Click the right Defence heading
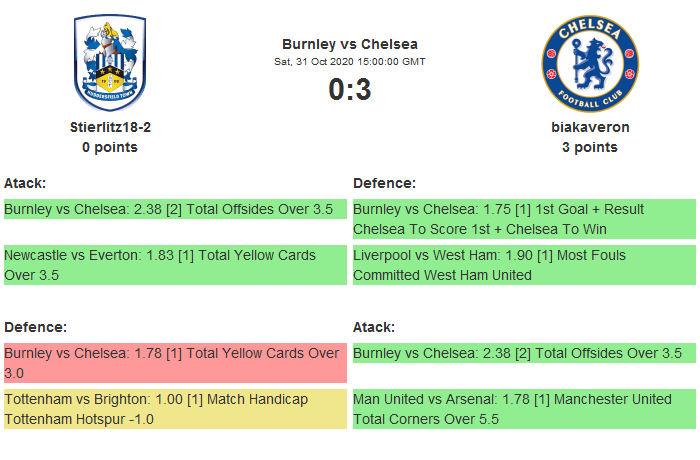The image size is (700, 460). coord(384,183)
